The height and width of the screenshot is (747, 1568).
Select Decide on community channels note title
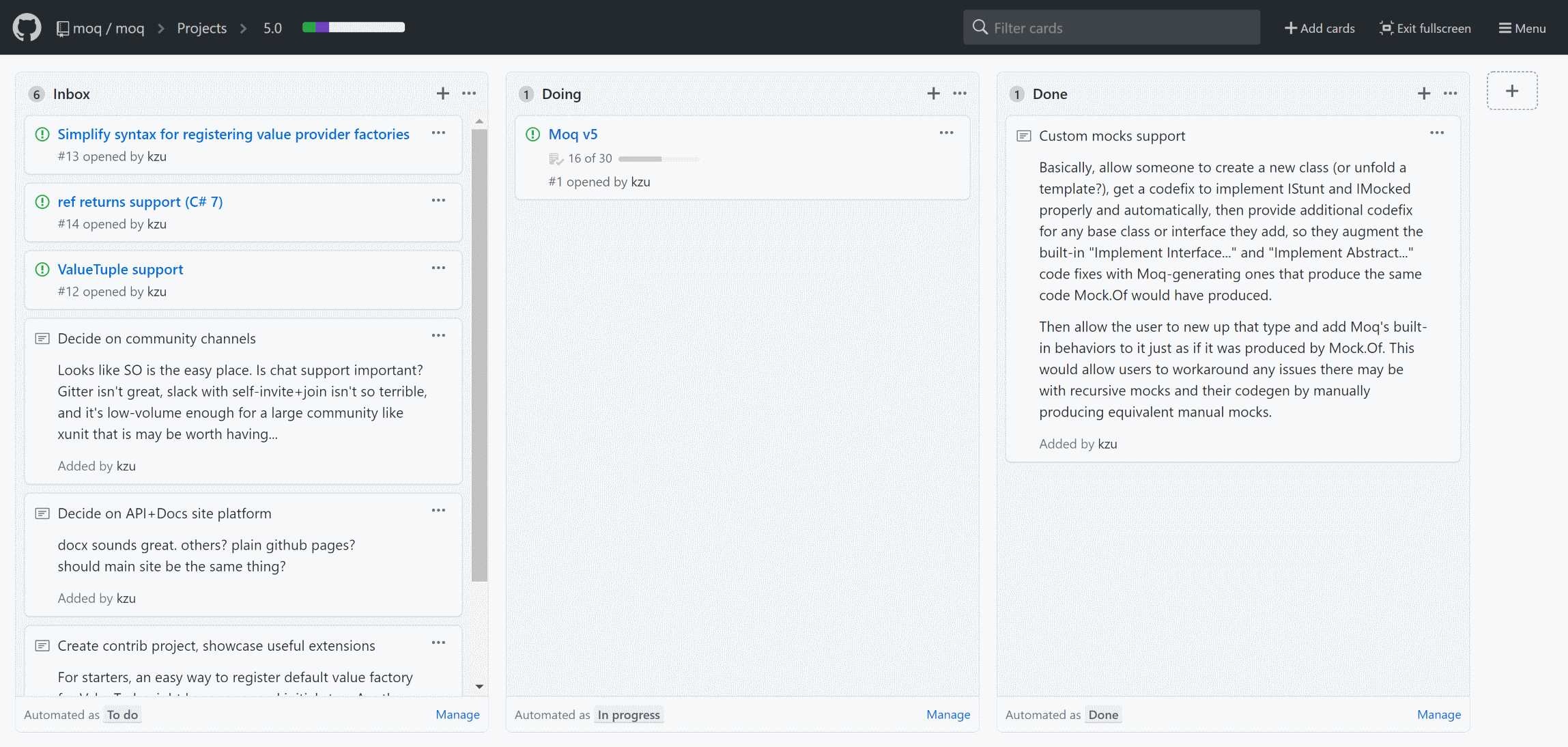coord(156,339)
